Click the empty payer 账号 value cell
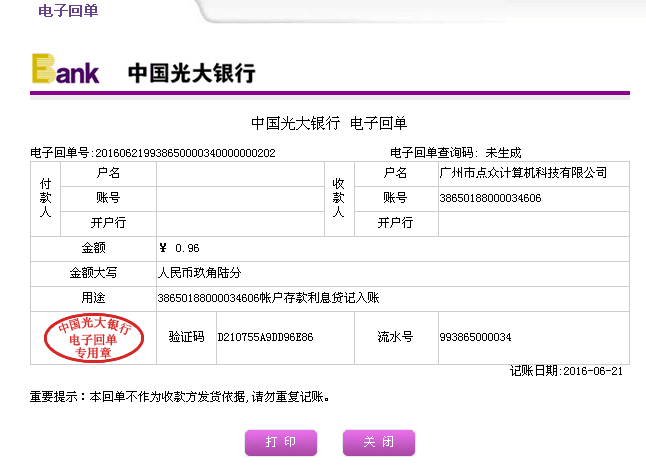 coord(240,199)
